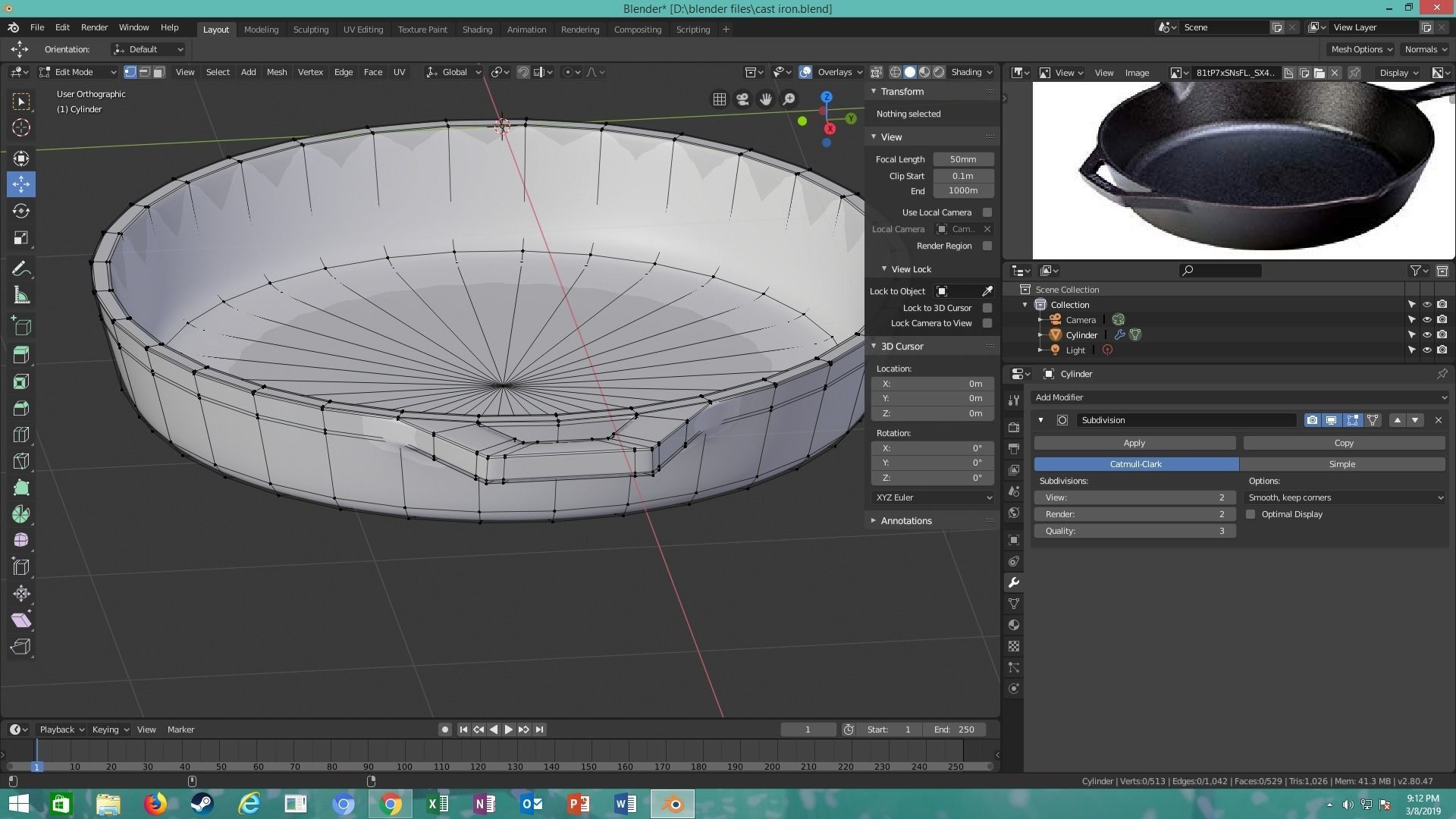The height and width of the screenshot is (819, 1456).
Task: Adjust Subdivisions View level field
Action: (x=1134, y=497)
